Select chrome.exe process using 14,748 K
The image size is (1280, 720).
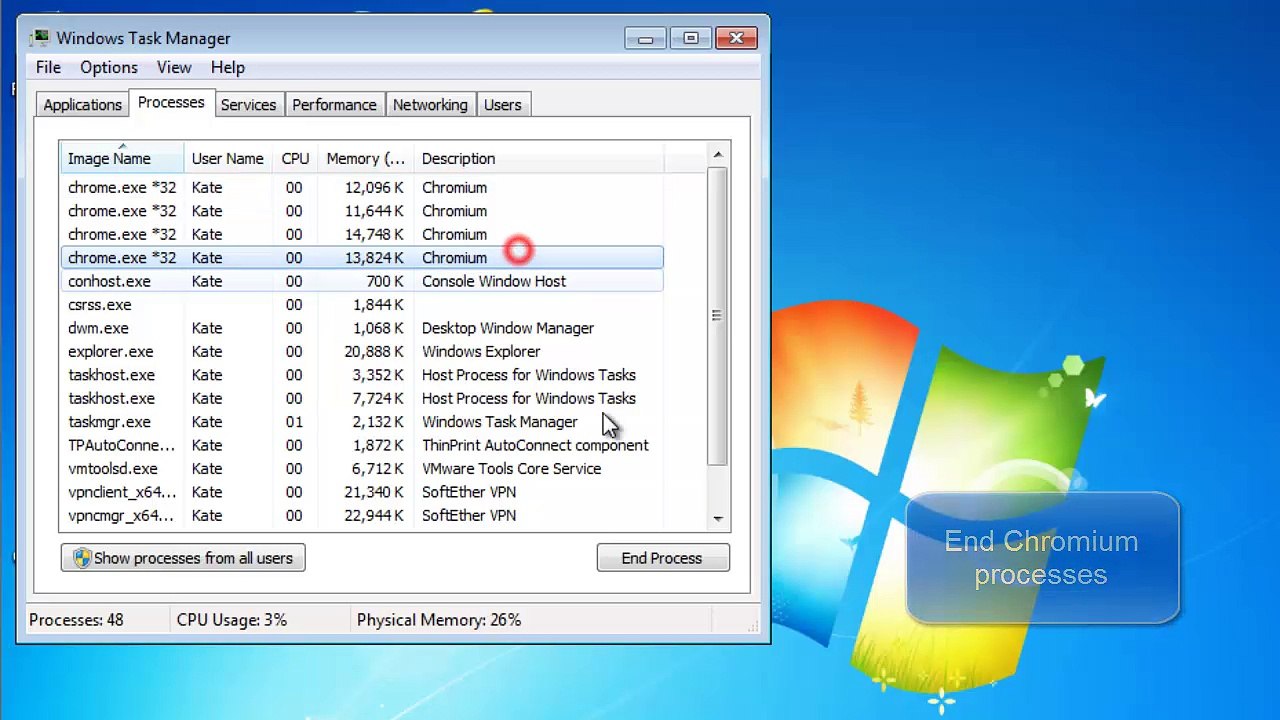click(x=361, y=234)
